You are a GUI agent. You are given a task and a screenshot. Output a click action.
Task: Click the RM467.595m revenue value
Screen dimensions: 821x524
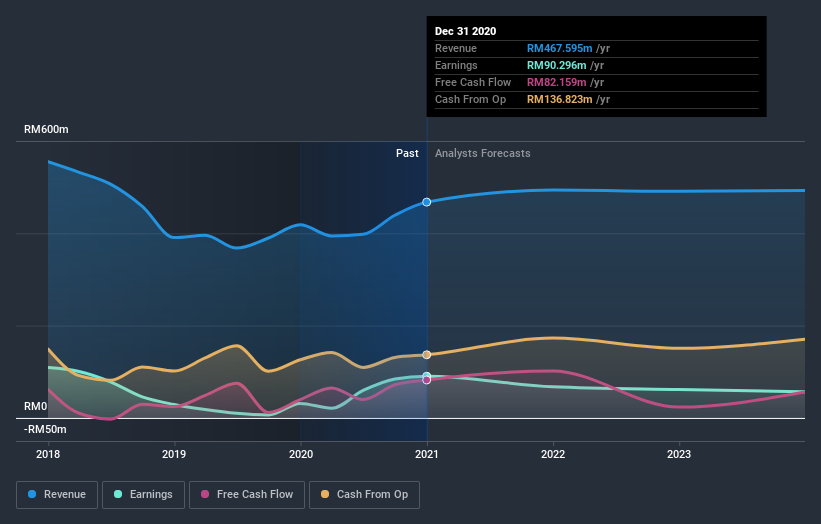pyautogui.click(x=559, y=48)
